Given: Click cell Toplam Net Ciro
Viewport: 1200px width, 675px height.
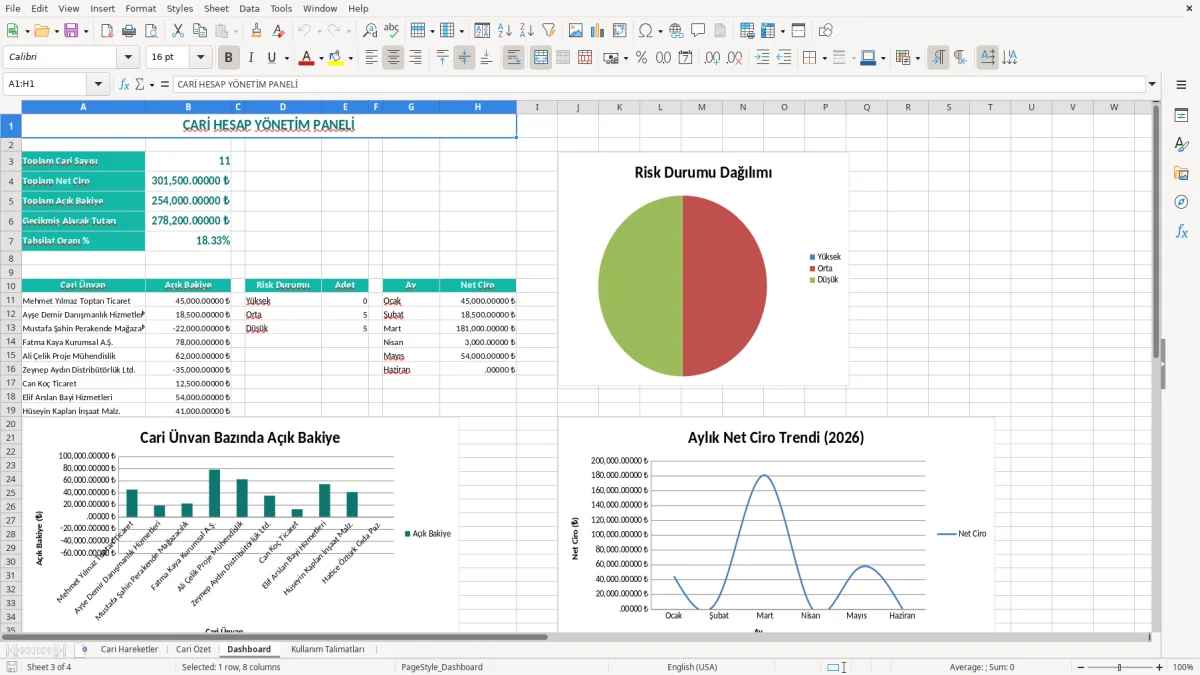Looking at the screenshot, I should 83,181.
